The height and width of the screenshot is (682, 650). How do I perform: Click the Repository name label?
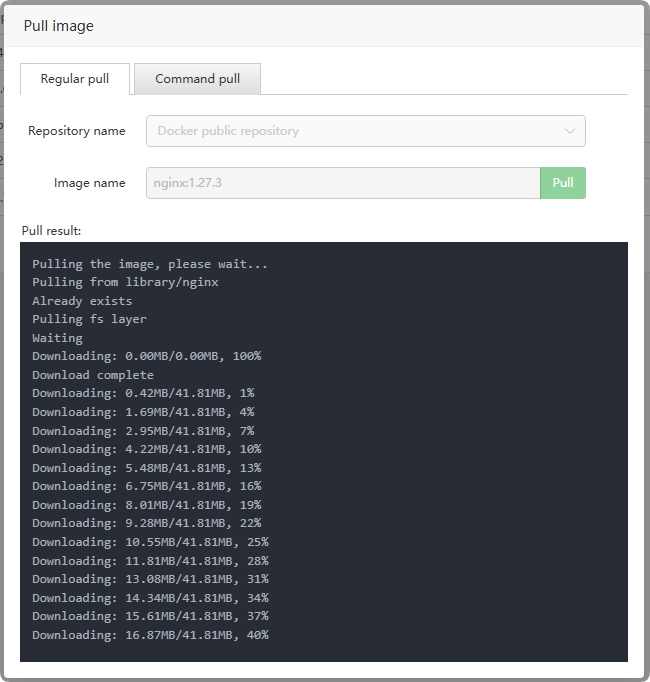[x=77, y=131]
